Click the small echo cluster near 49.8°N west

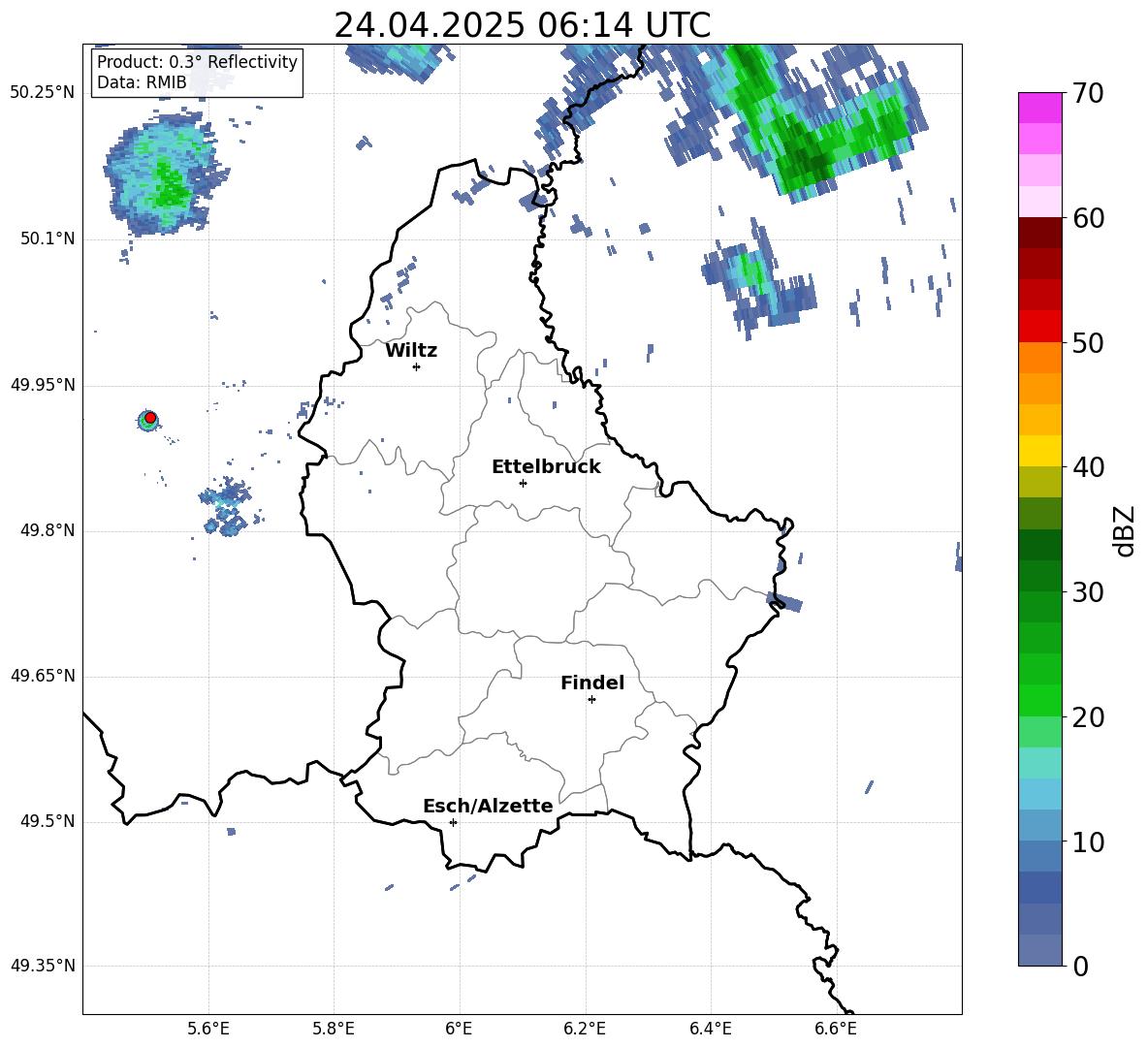229,506
